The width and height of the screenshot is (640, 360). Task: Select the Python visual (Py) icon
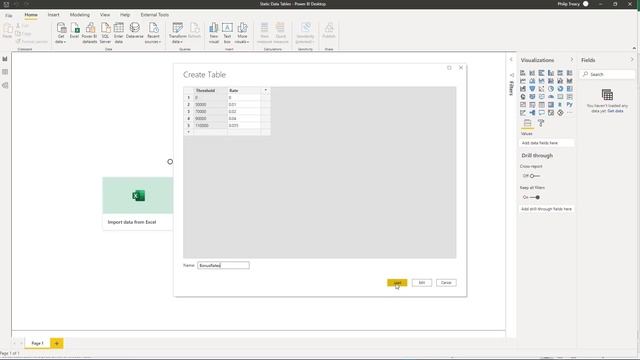[x=569, y=104]
